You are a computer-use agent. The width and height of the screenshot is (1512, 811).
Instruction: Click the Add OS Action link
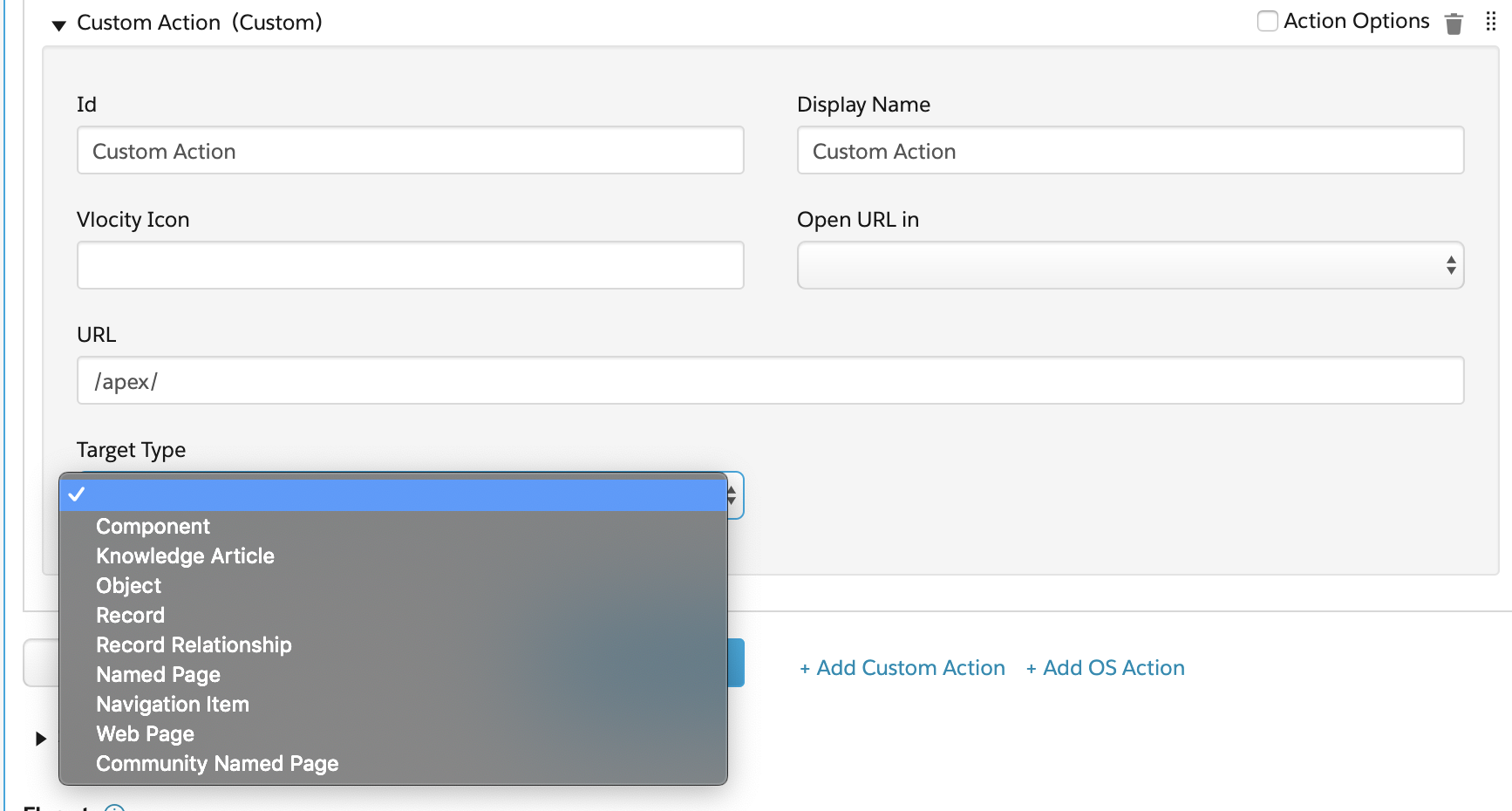[1105, 668]
